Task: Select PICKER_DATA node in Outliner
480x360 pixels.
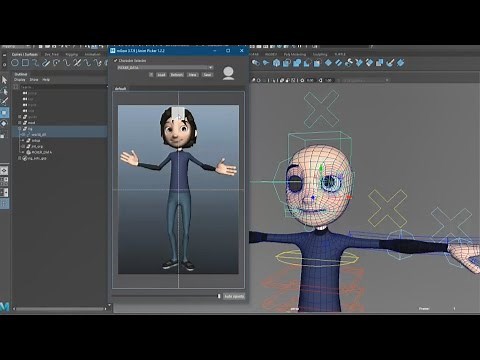Action: coord(42,152)
